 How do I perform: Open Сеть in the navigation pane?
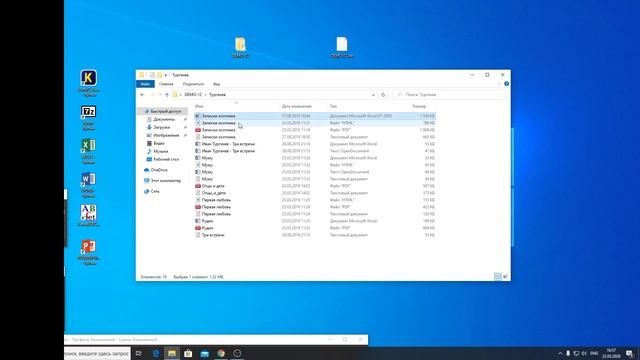point(155,191)
